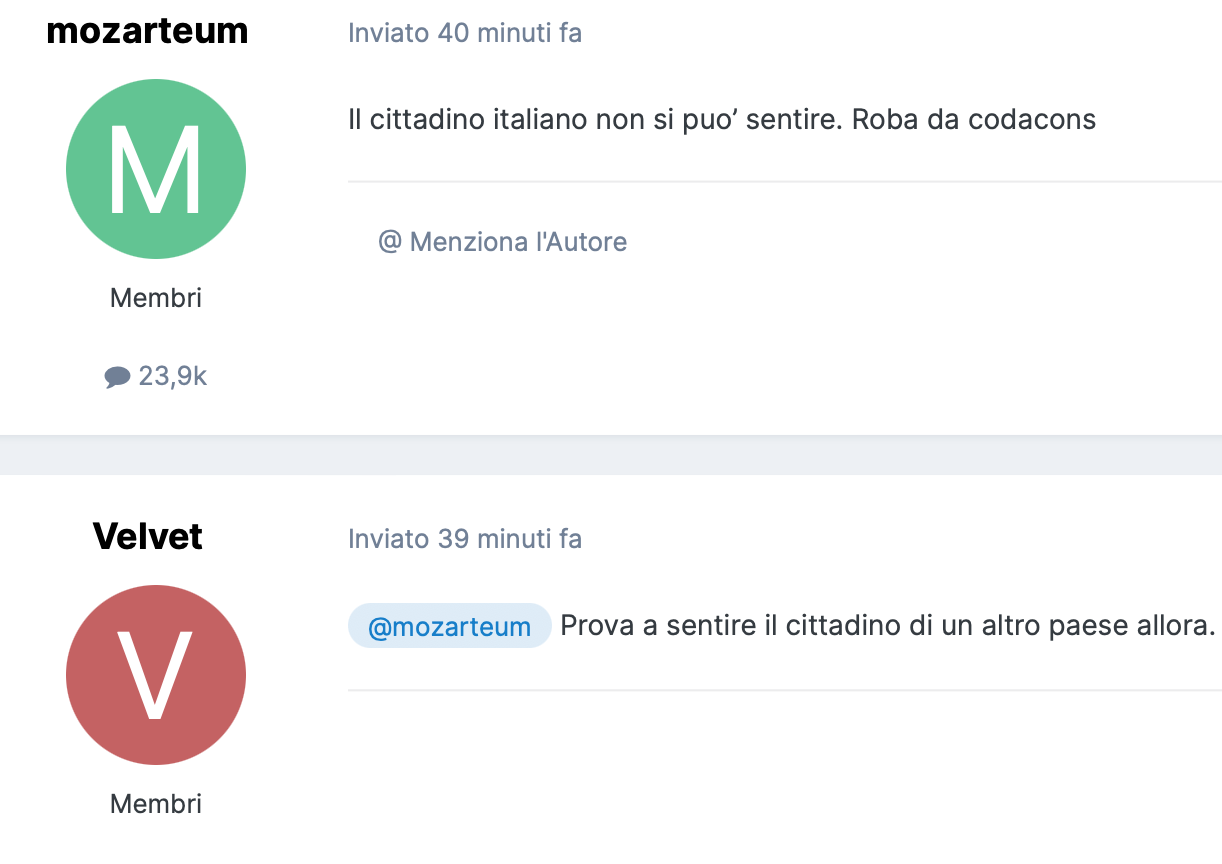Open the Velvet username profile link
Image resolution: width=1222 pixels, height=864 pixels.
pos(148,537)
